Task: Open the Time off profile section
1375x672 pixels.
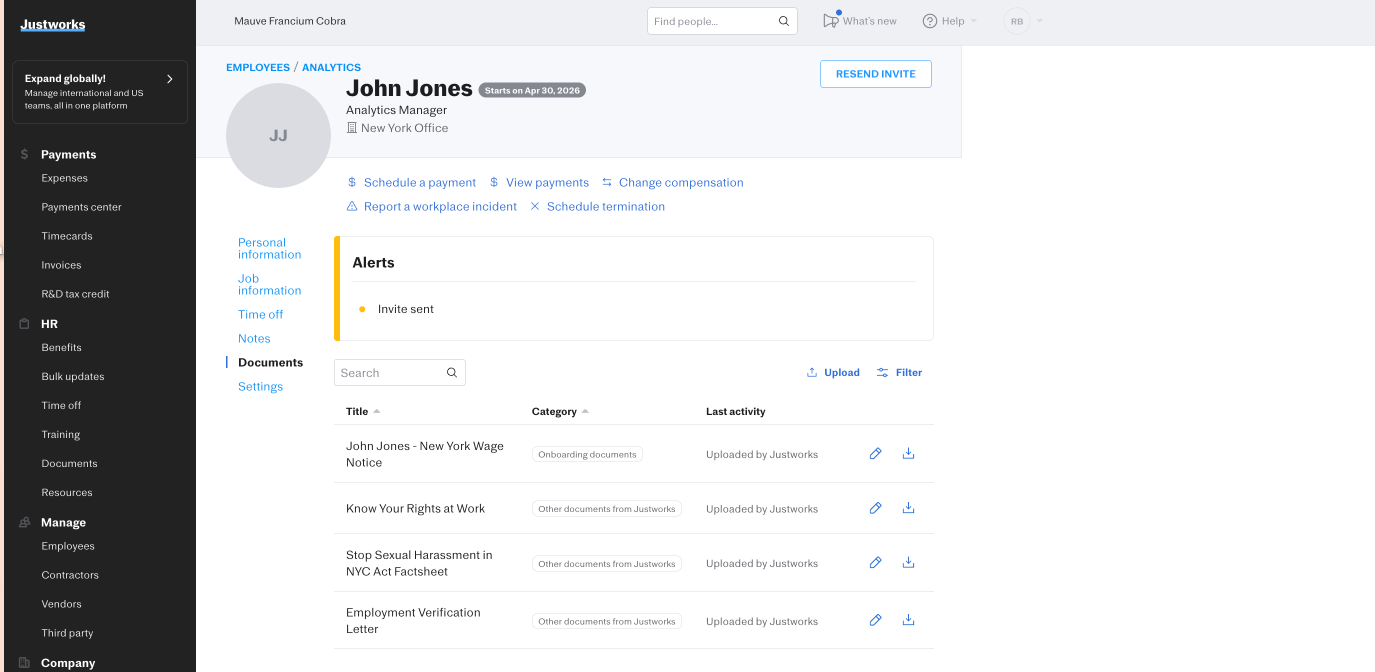Action: click(260, 315)
